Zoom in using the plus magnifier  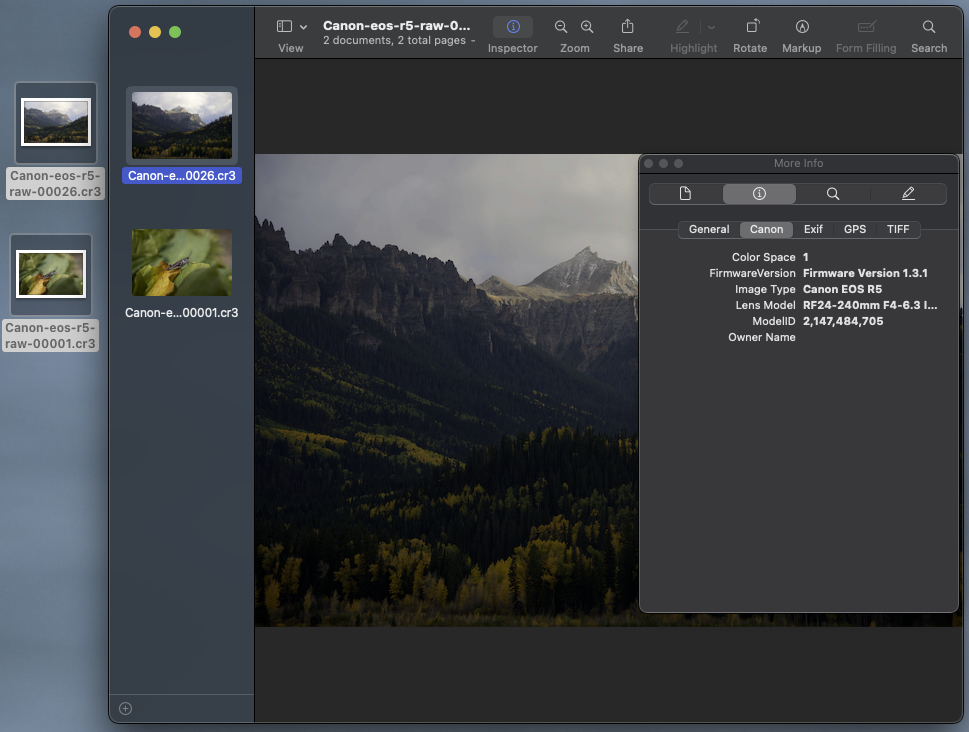587,27
